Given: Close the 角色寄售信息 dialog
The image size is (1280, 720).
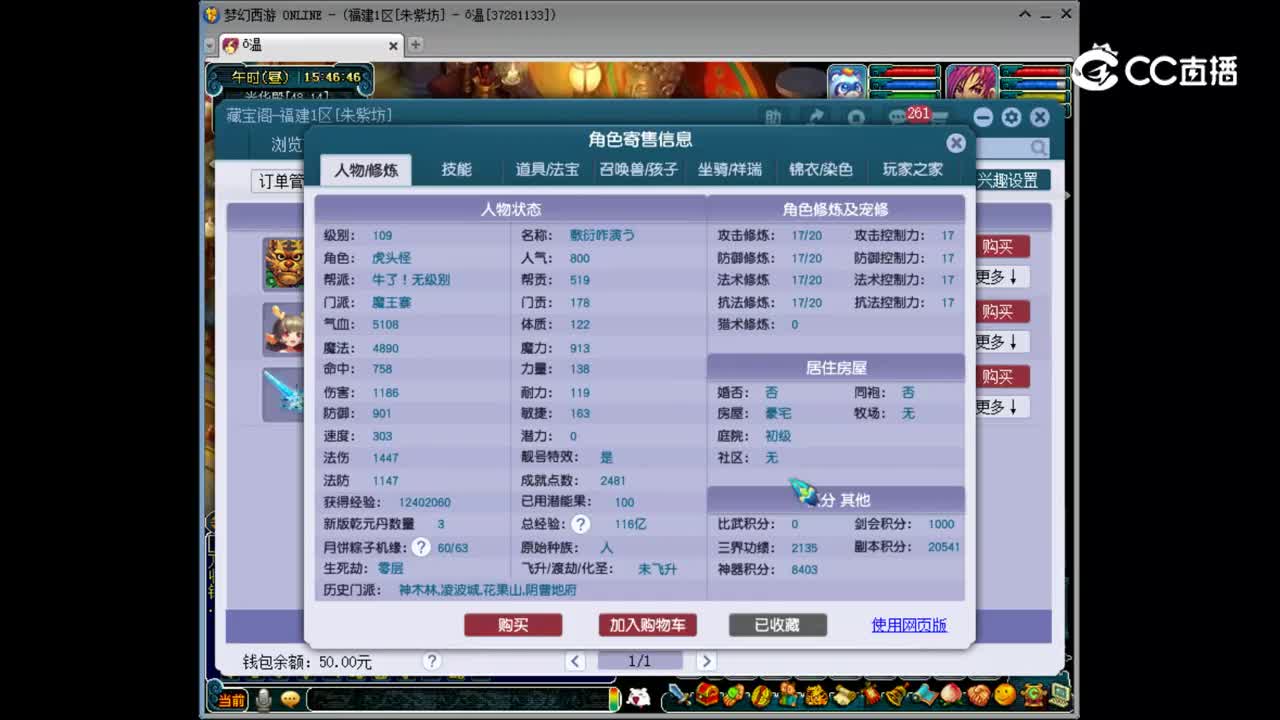Looking at the screenshot, I should tap(956, 143).
